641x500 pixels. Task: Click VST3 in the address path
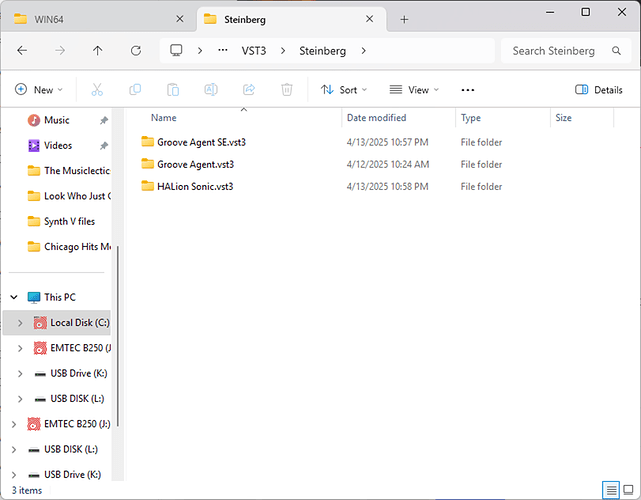point(254,51)
